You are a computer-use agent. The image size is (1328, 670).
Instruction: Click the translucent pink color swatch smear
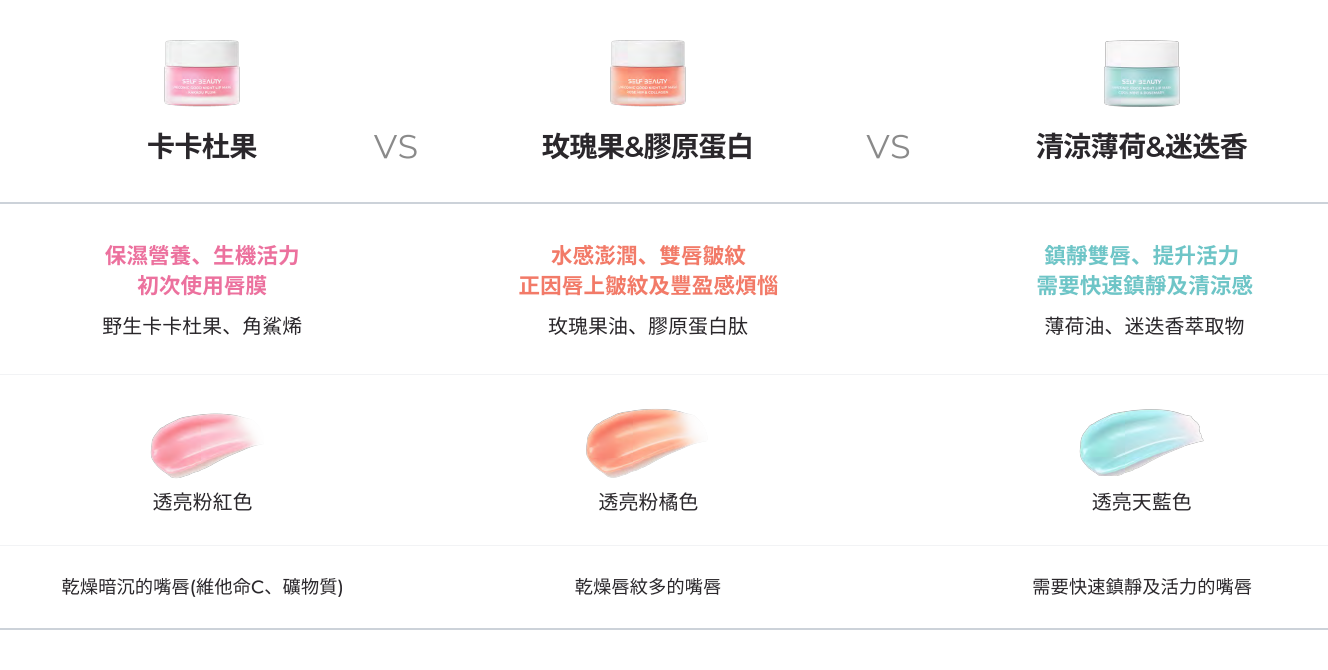202,444
